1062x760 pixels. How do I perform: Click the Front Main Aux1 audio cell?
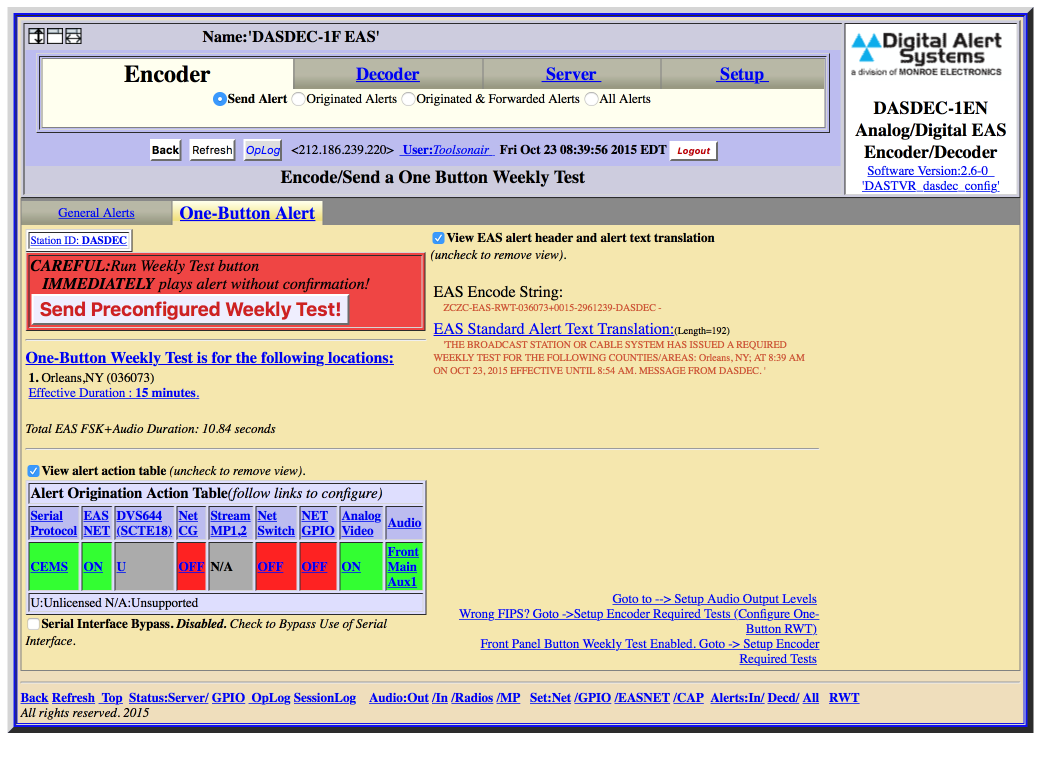coord(404,566)
